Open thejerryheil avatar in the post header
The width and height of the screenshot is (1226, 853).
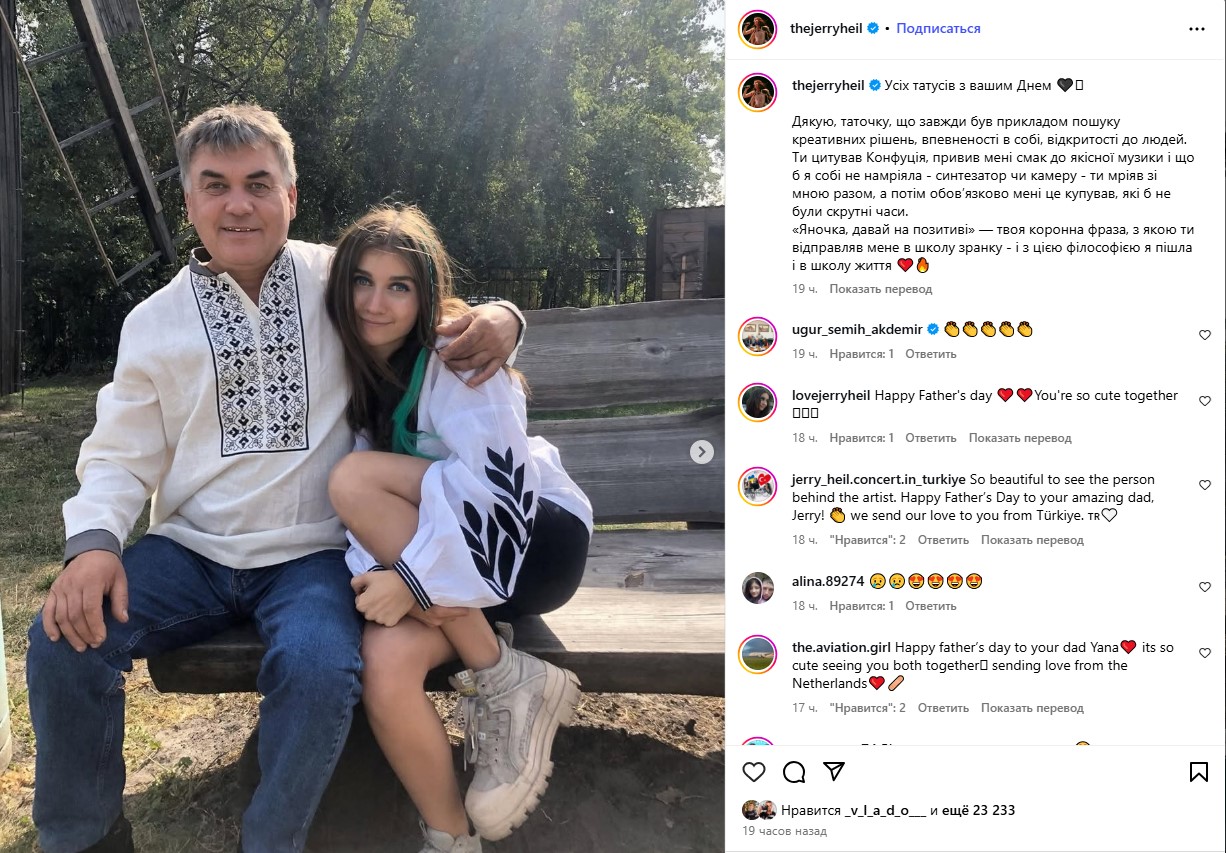(758, 29)
